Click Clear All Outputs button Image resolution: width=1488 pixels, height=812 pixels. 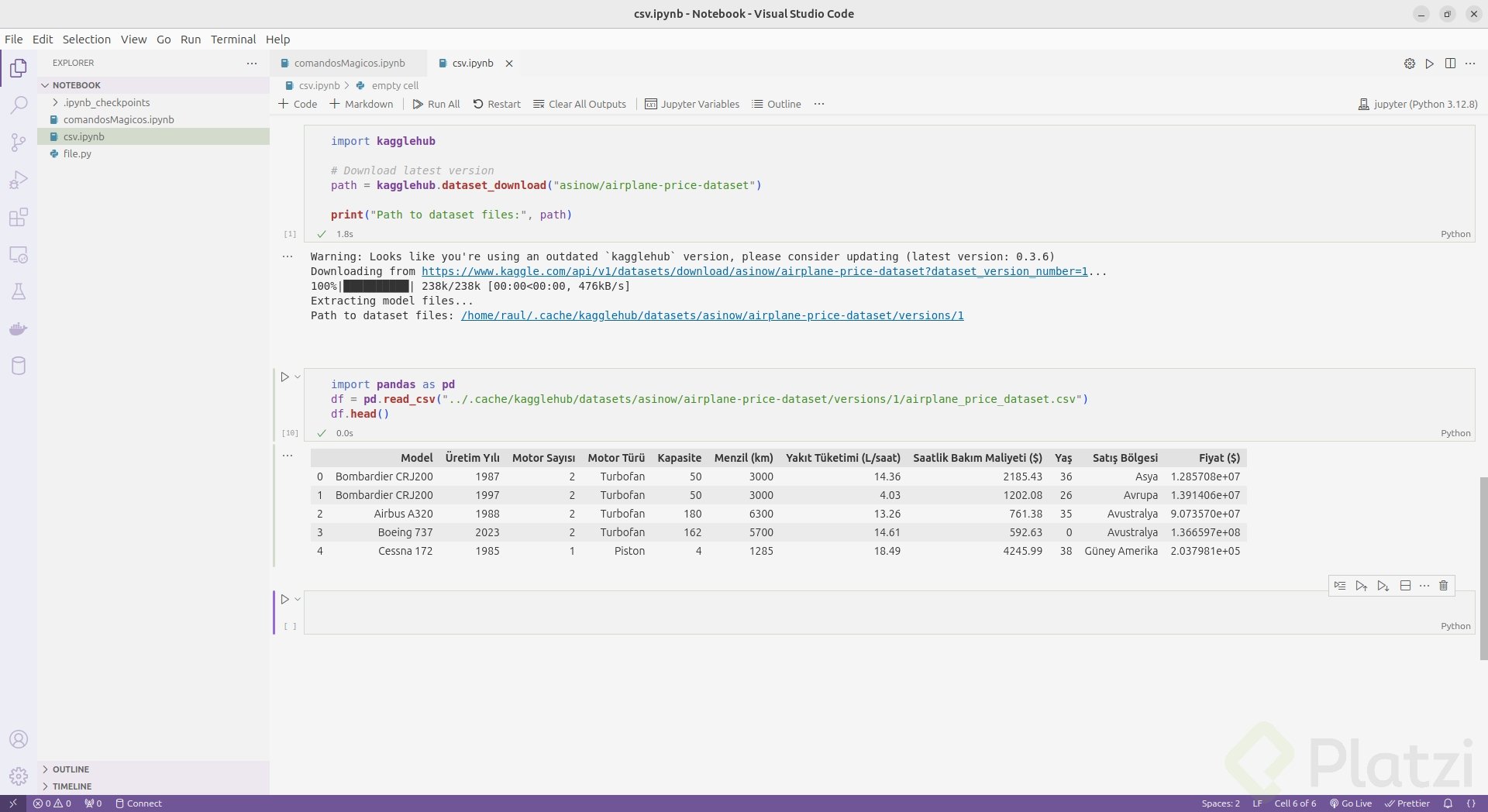(x=580, y=105)
